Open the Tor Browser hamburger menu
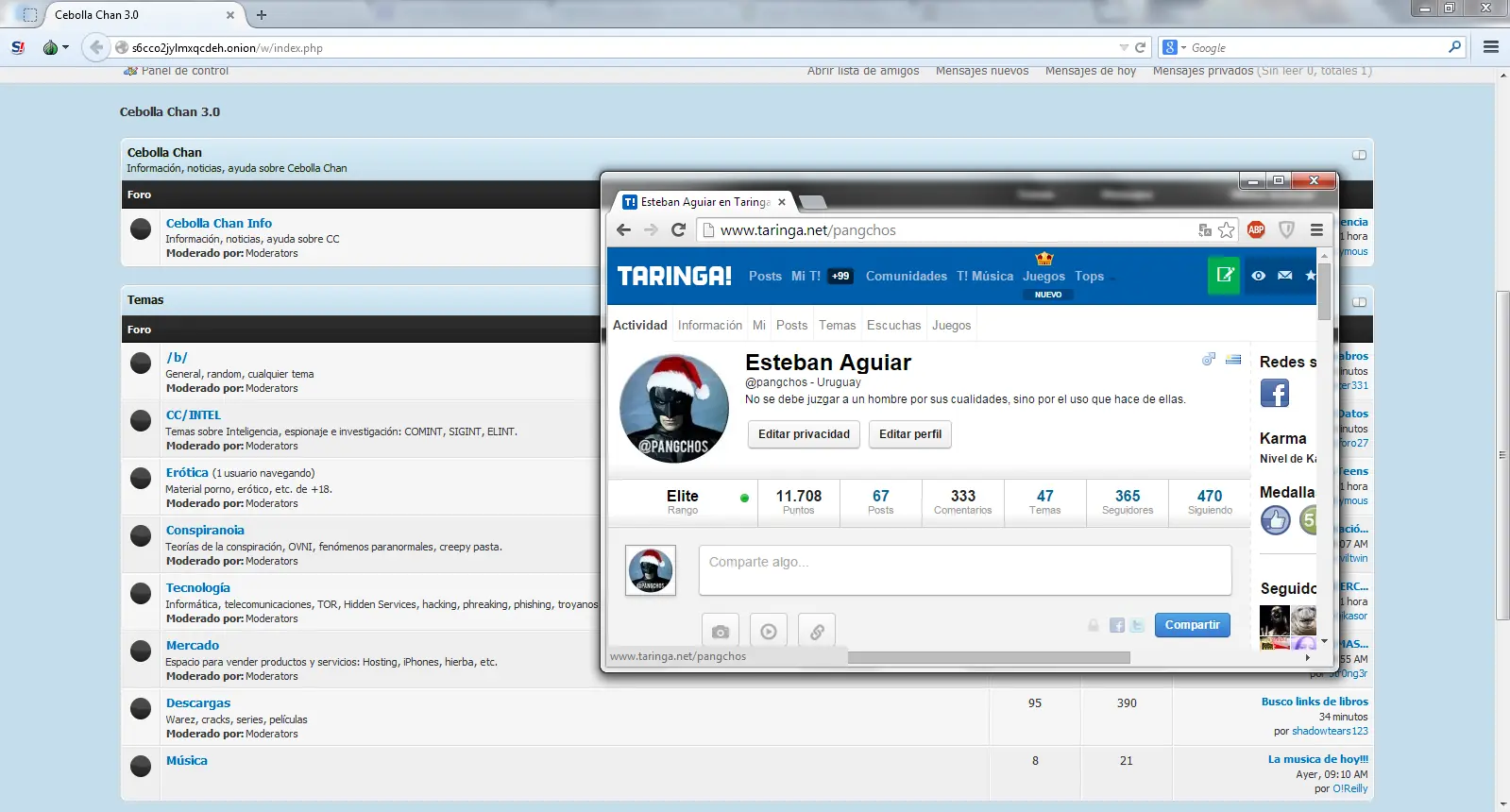 1491,47
